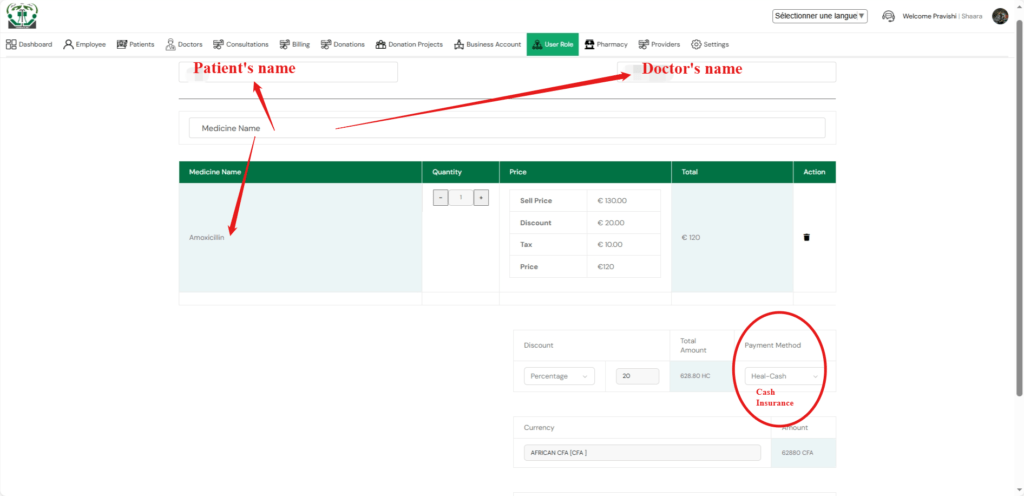This screenshot has height=496, width=1024.
Task: Increase medicine quantity with plus button
Action: pos(481,198)
